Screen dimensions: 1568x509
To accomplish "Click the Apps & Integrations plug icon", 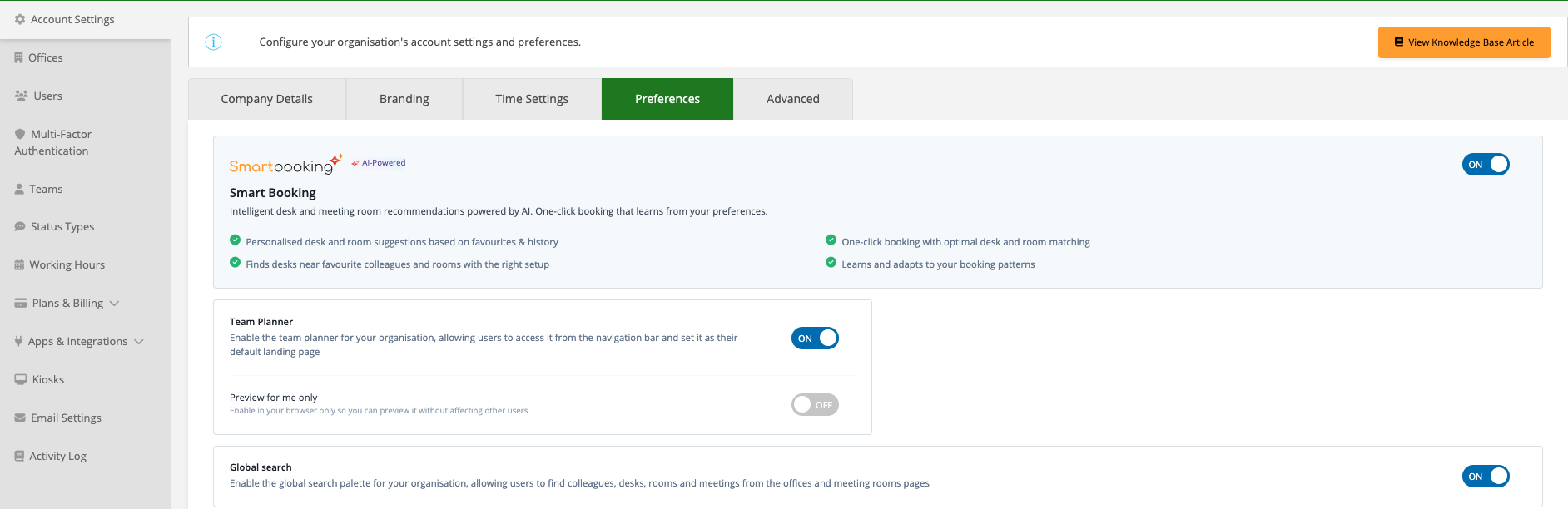I will pos(18,341).
